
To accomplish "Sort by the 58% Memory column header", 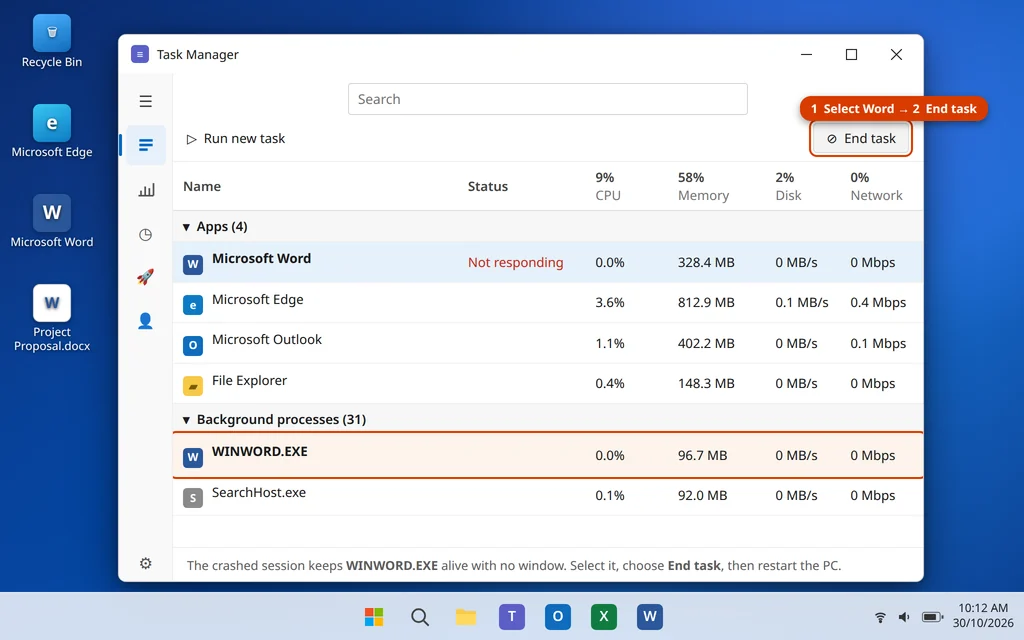I will click(703, 187).
